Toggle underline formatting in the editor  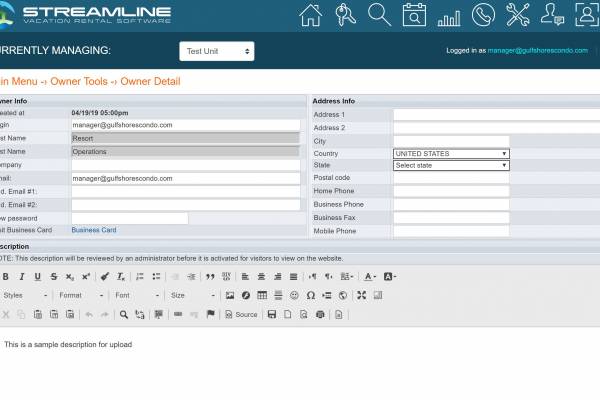(x=38, y=277)
